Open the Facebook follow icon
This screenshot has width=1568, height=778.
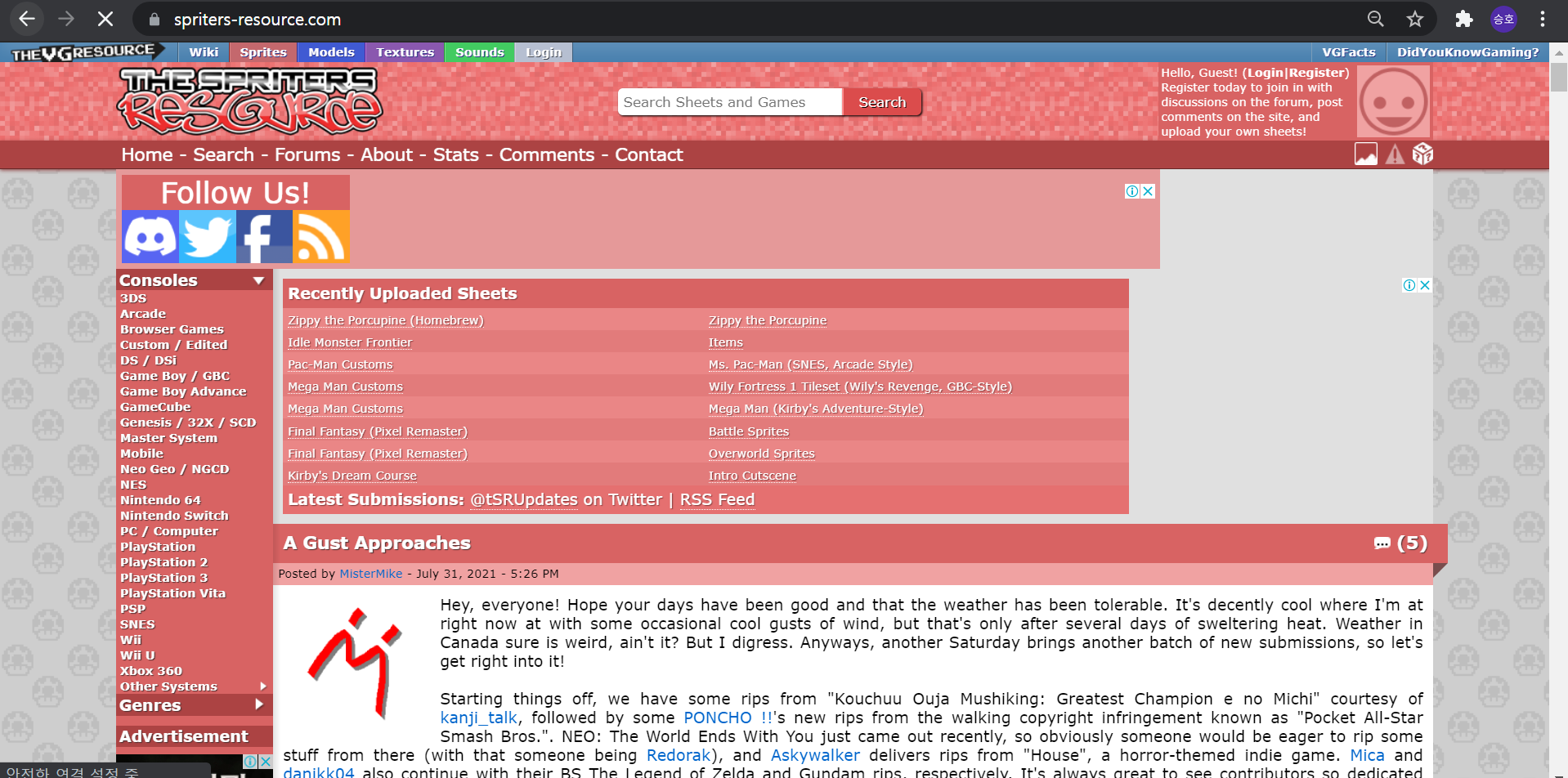coord(263,237)
